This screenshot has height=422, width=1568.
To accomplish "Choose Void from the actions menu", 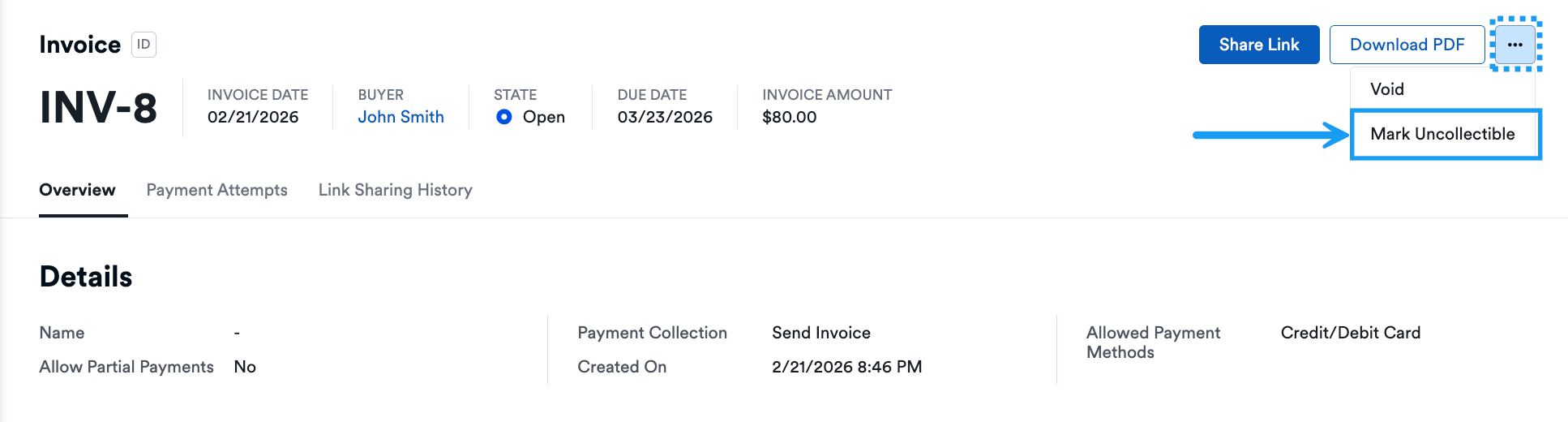I will [1387, 89].
